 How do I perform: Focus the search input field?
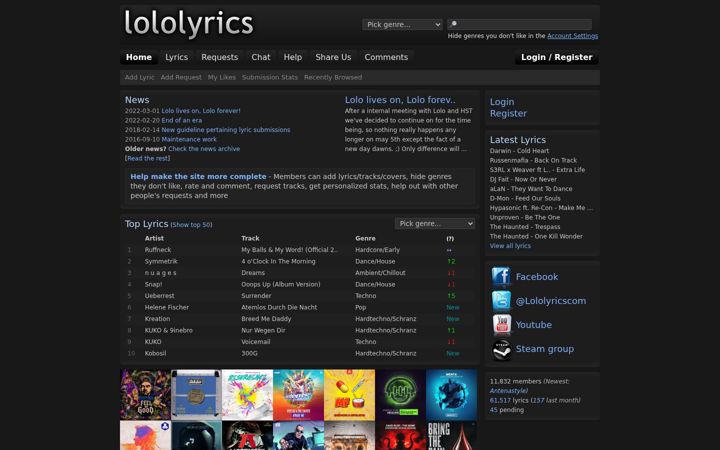coord(519,24)
